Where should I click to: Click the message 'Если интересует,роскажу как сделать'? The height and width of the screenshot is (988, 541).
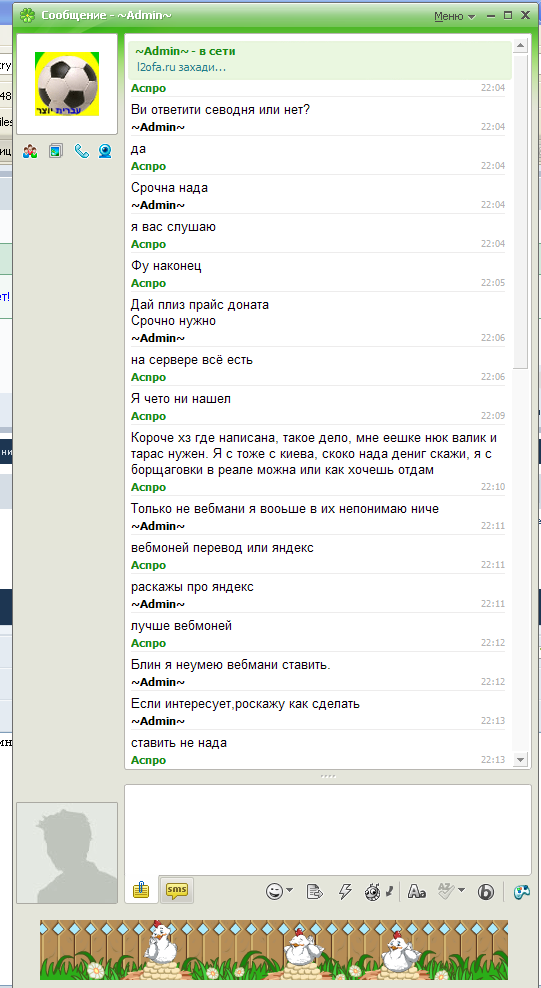pyautogui.click(x=246, y=704)
